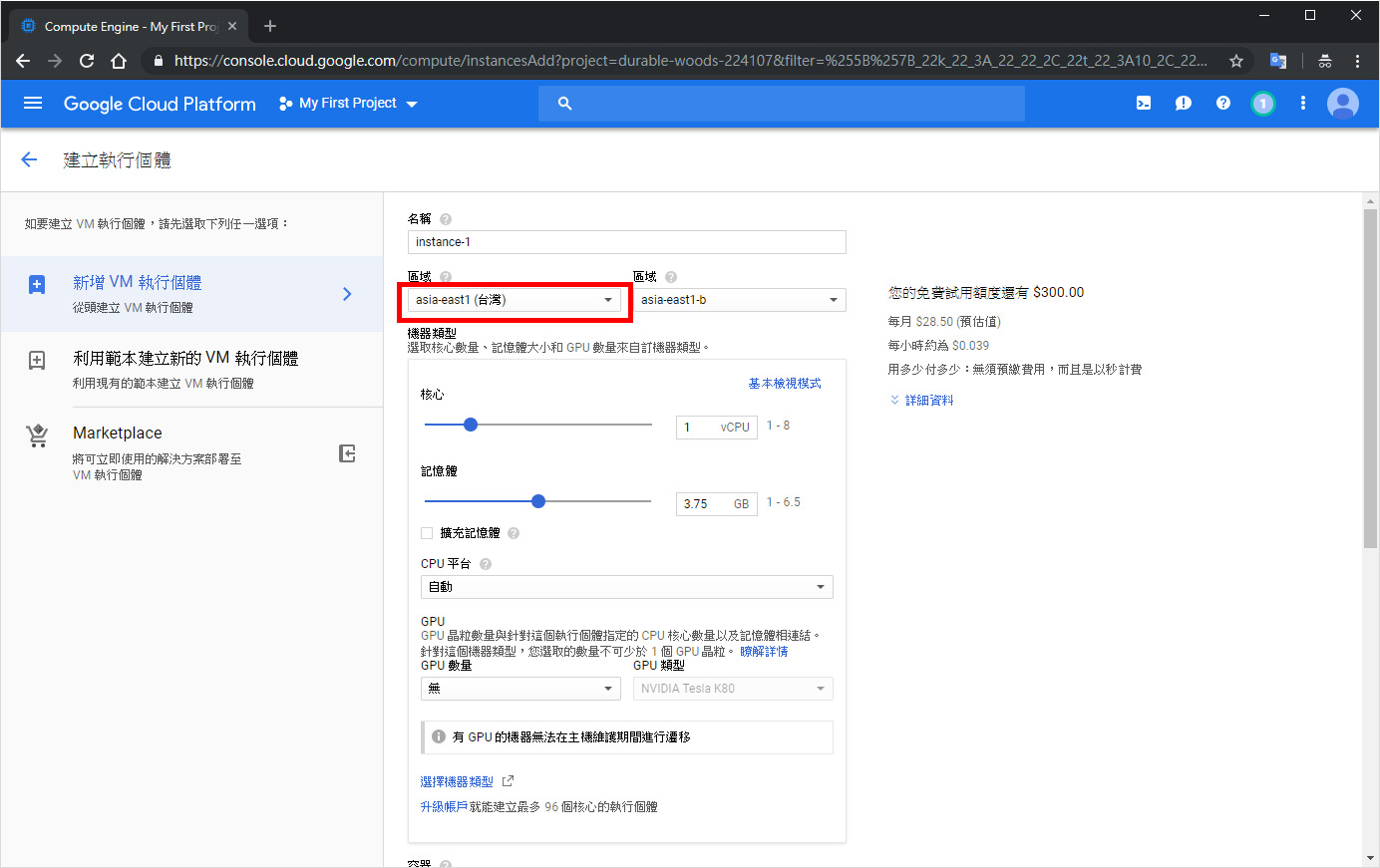The image size is (1380, 868).
Task: Click the project selector dots icon
Action: tap(286, 104)
